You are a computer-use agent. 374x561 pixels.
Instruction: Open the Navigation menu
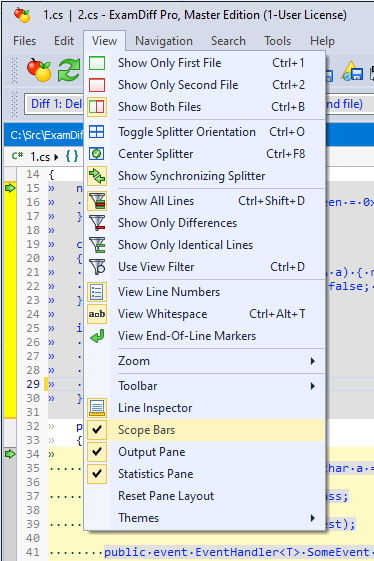(164, 41)
